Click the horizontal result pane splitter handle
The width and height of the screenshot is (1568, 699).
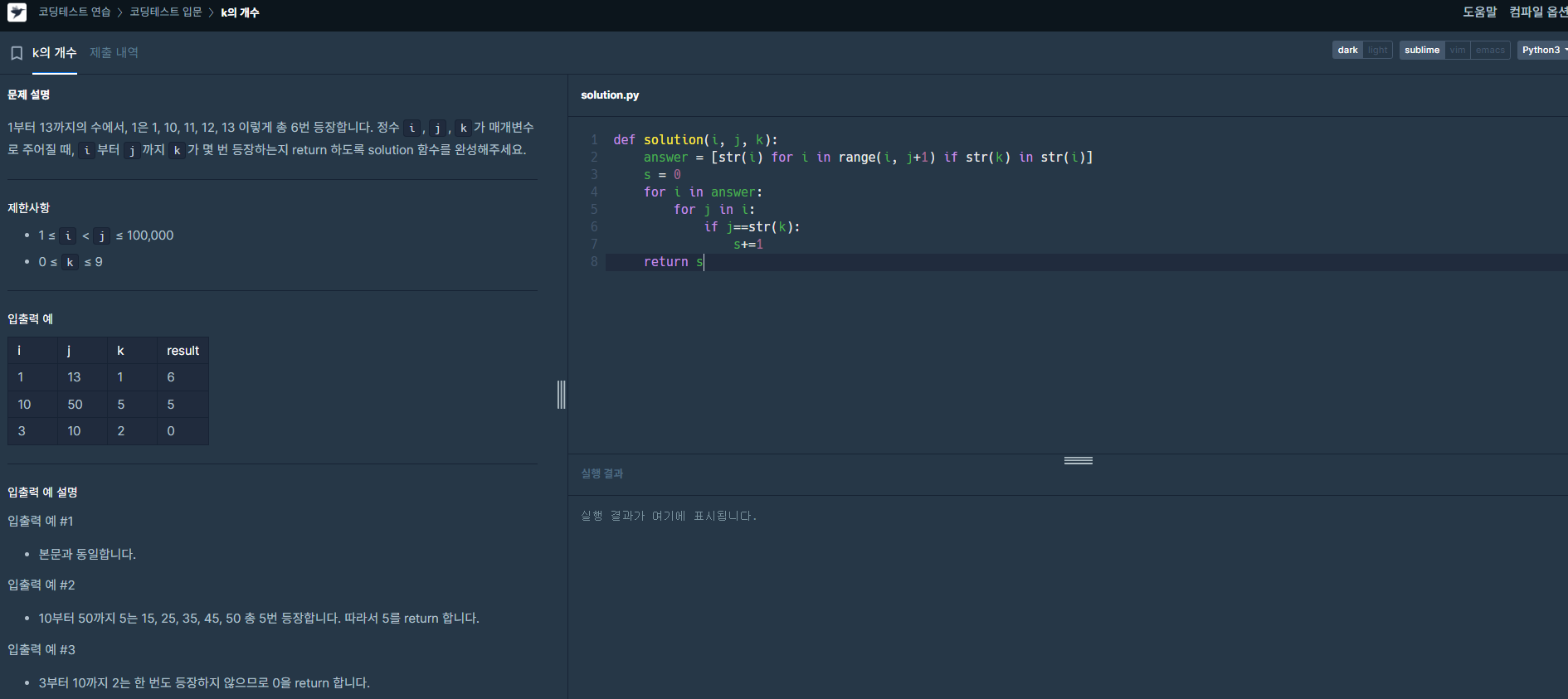[1078, 460]
